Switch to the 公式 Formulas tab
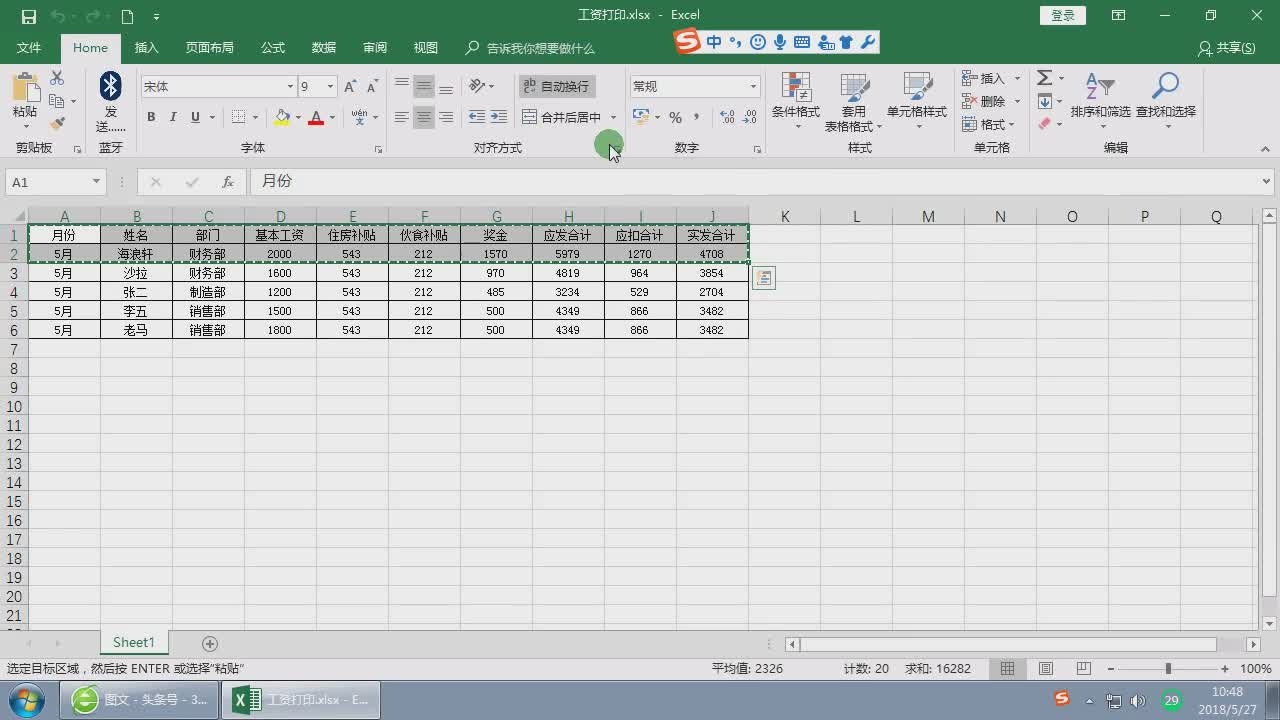Screen dimensions: 1280x720 tap(273, 48)
